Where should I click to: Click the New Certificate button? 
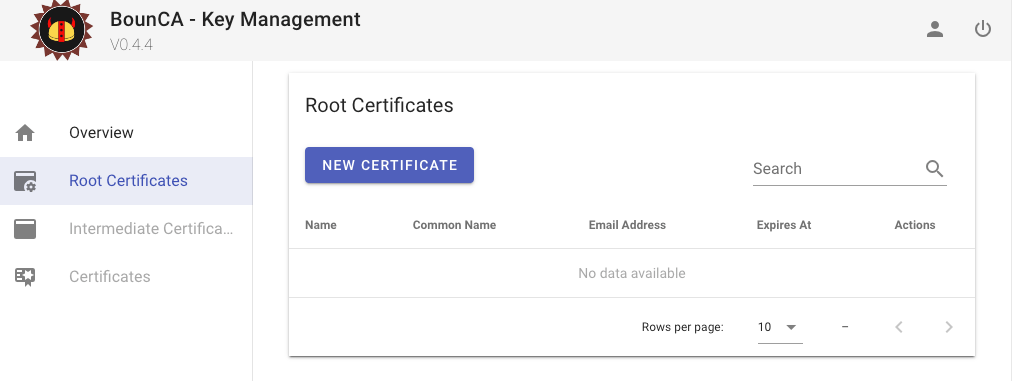point(389,165)
